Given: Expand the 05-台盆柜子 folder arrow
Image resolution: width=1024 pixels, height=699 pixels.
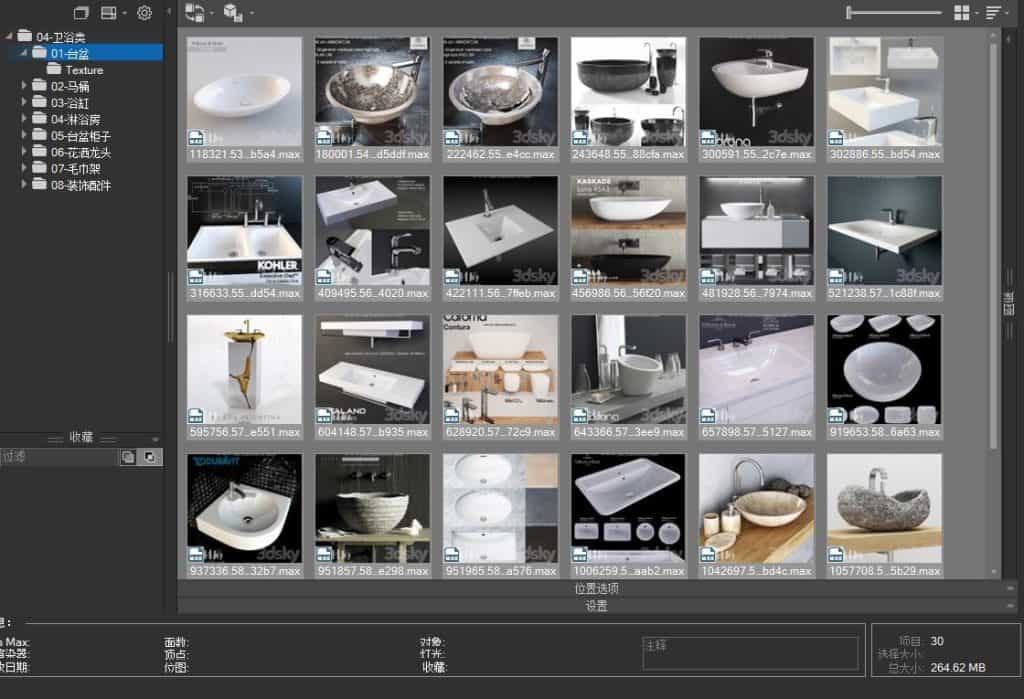Looking at the screenshot, I should tap(25, 136).
